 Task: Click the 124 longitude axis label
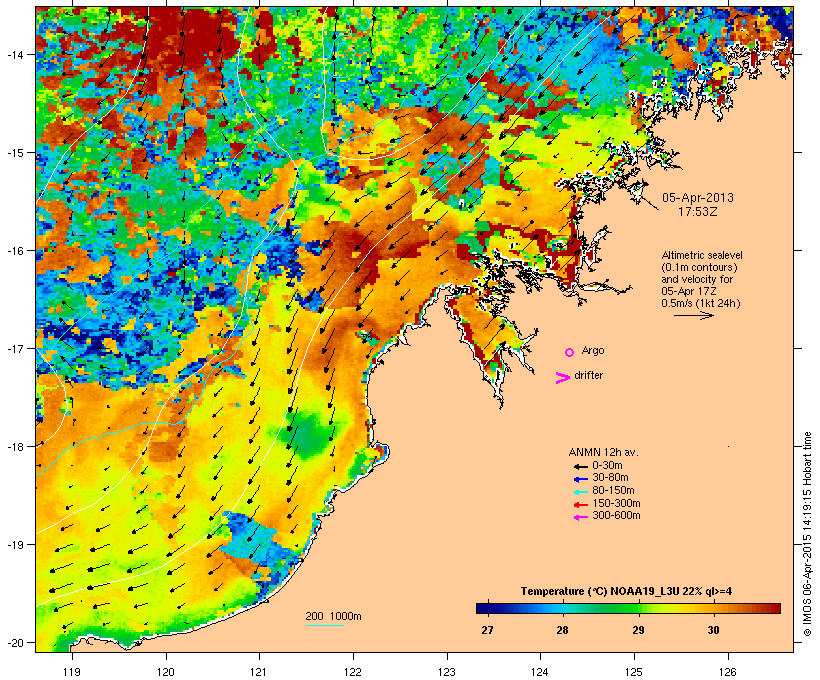541,672
